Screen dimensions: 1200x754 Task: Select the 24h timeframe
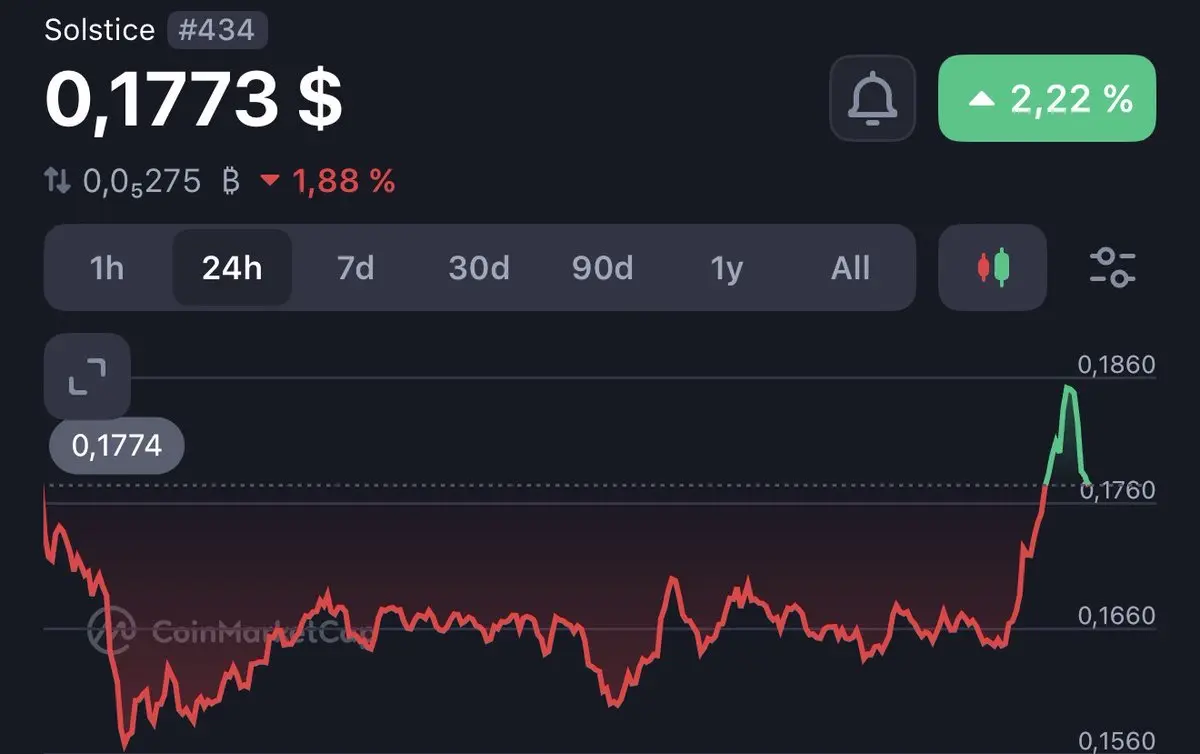coord(232,268)
